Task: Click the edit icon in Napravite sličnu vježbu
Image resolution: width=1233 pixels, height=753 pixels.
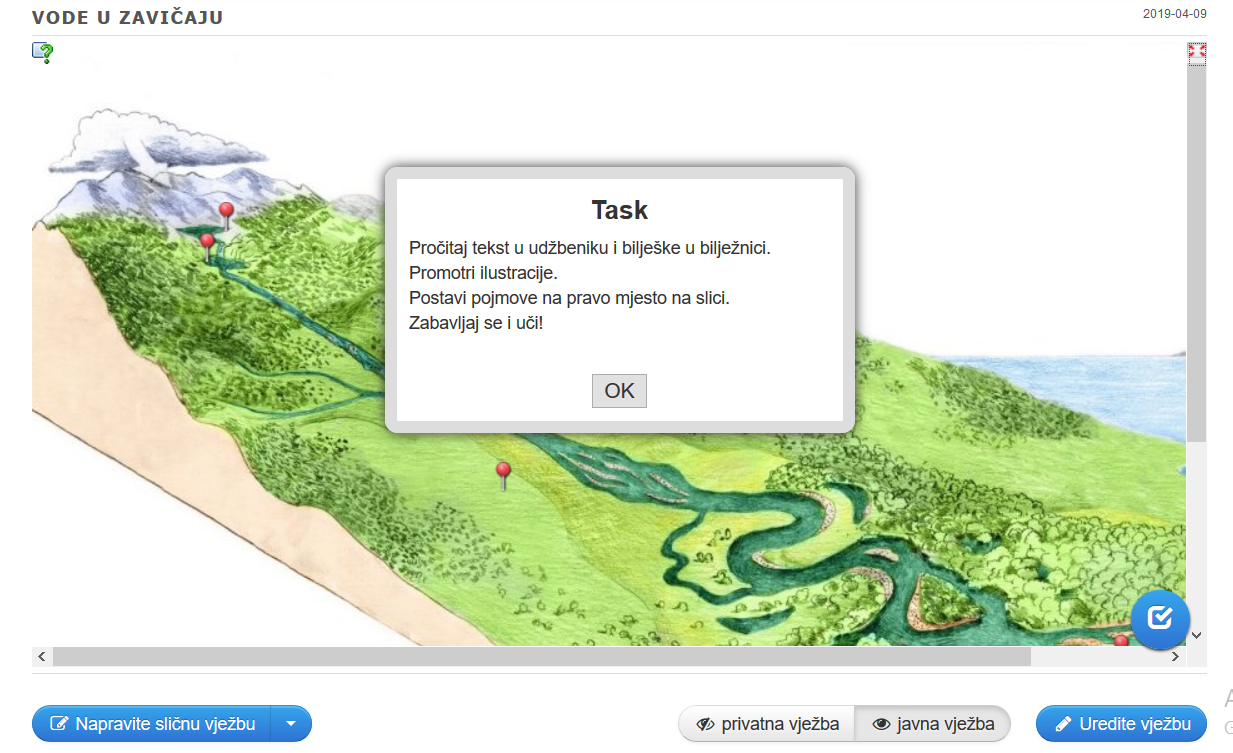Action: coord(60,724)
